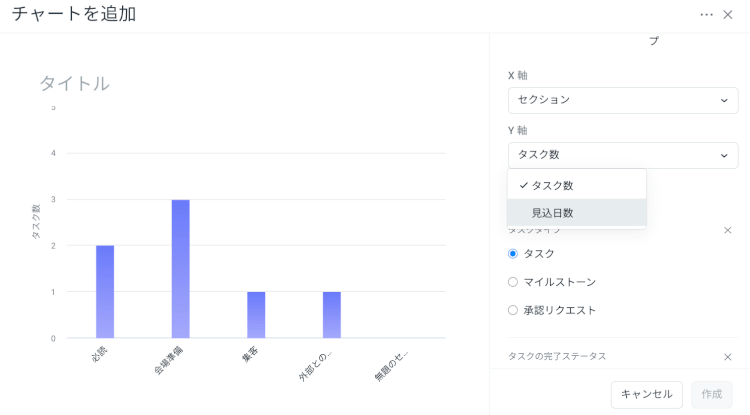Click the 外部との bar in the chart

coord(331,314)
